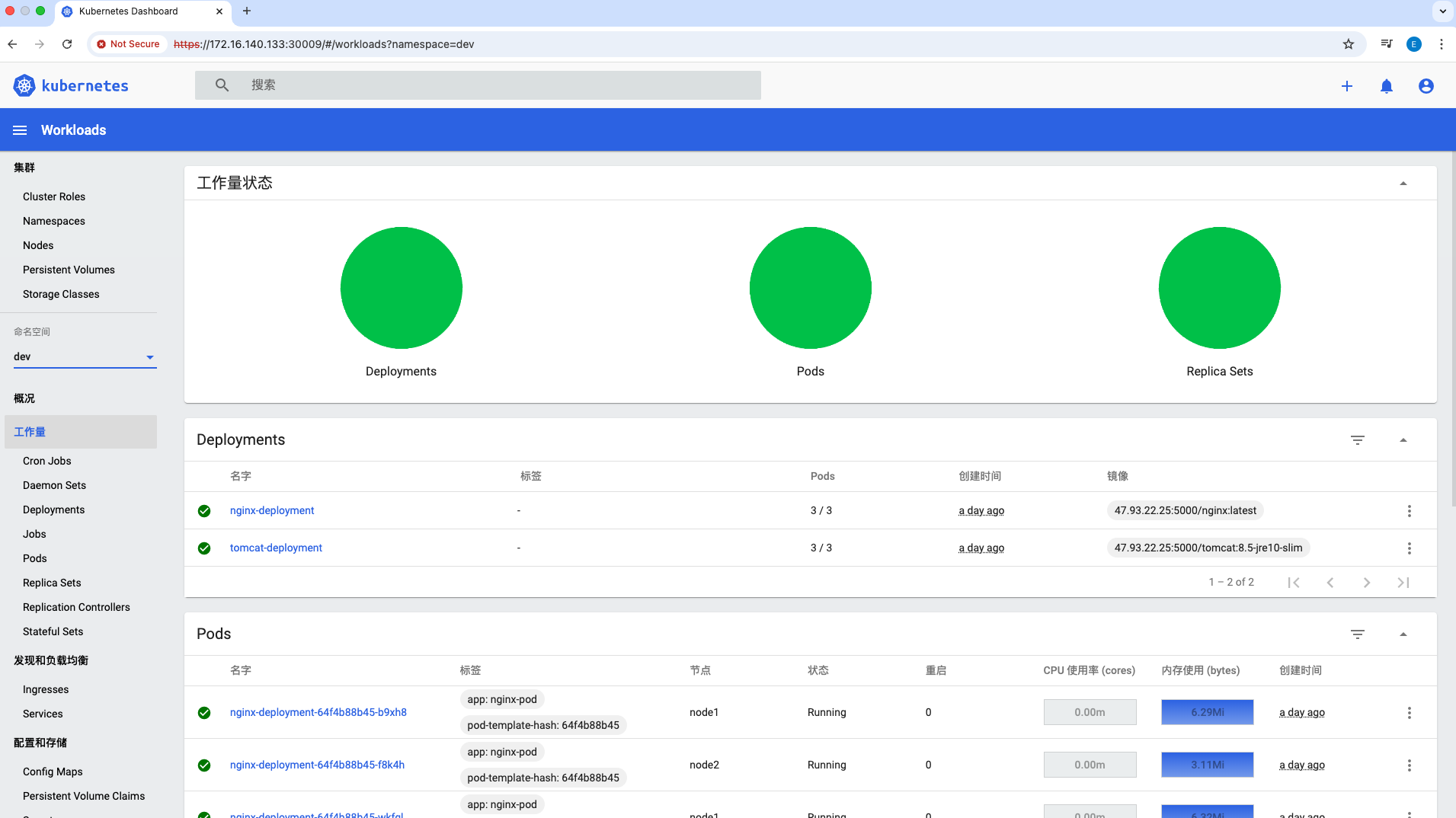The height and width of the screenshot is (818, 1456).
Task: Click tomcat-deployment green status icon
Action: click(204, 548)
